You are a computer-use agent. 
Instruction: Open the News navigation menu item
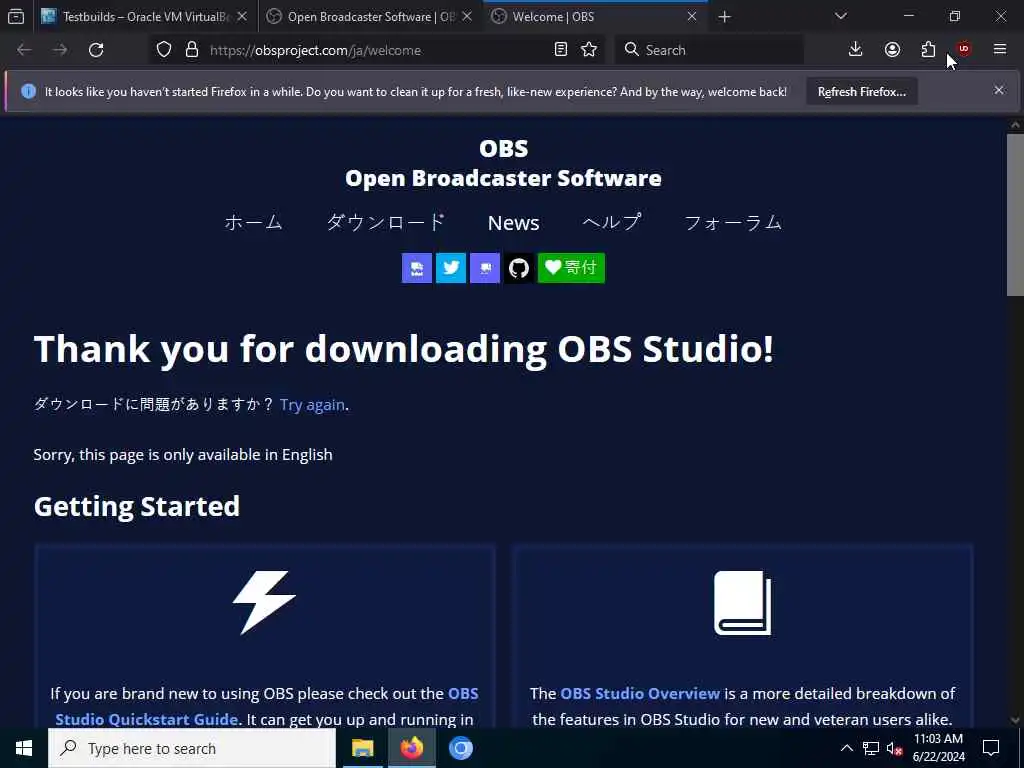point(513,223)
